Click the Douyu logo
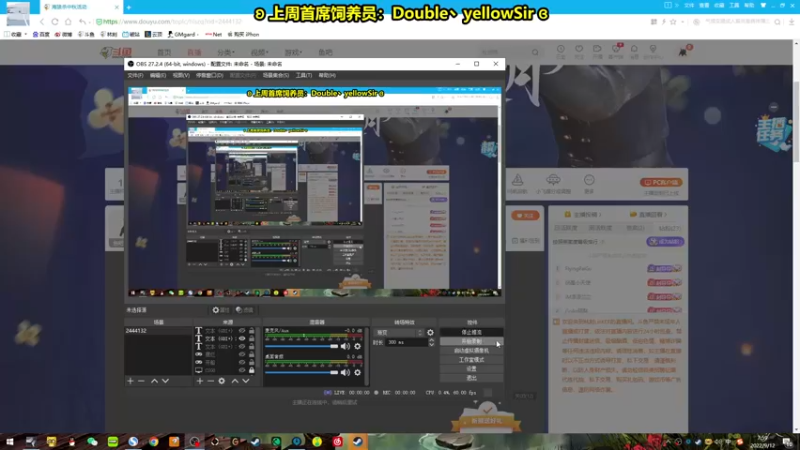 coord(116,52)
